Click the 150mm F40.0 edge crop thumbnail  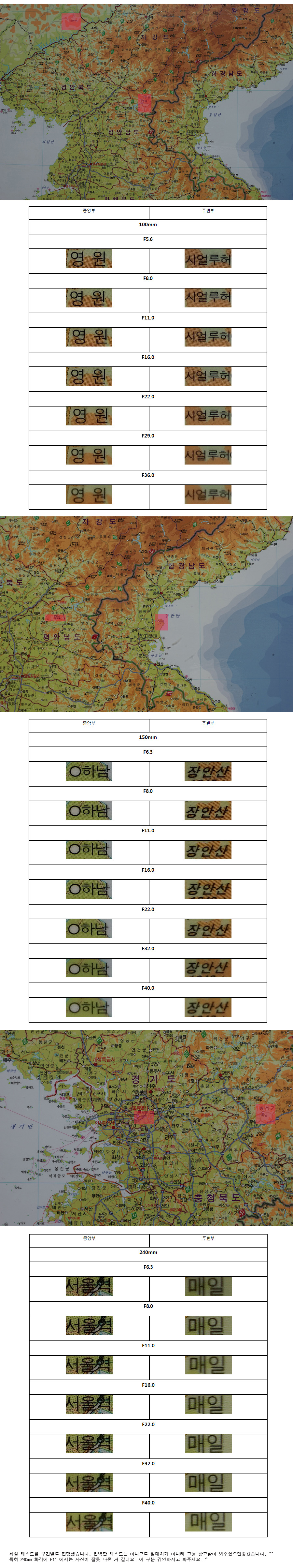208,1007
